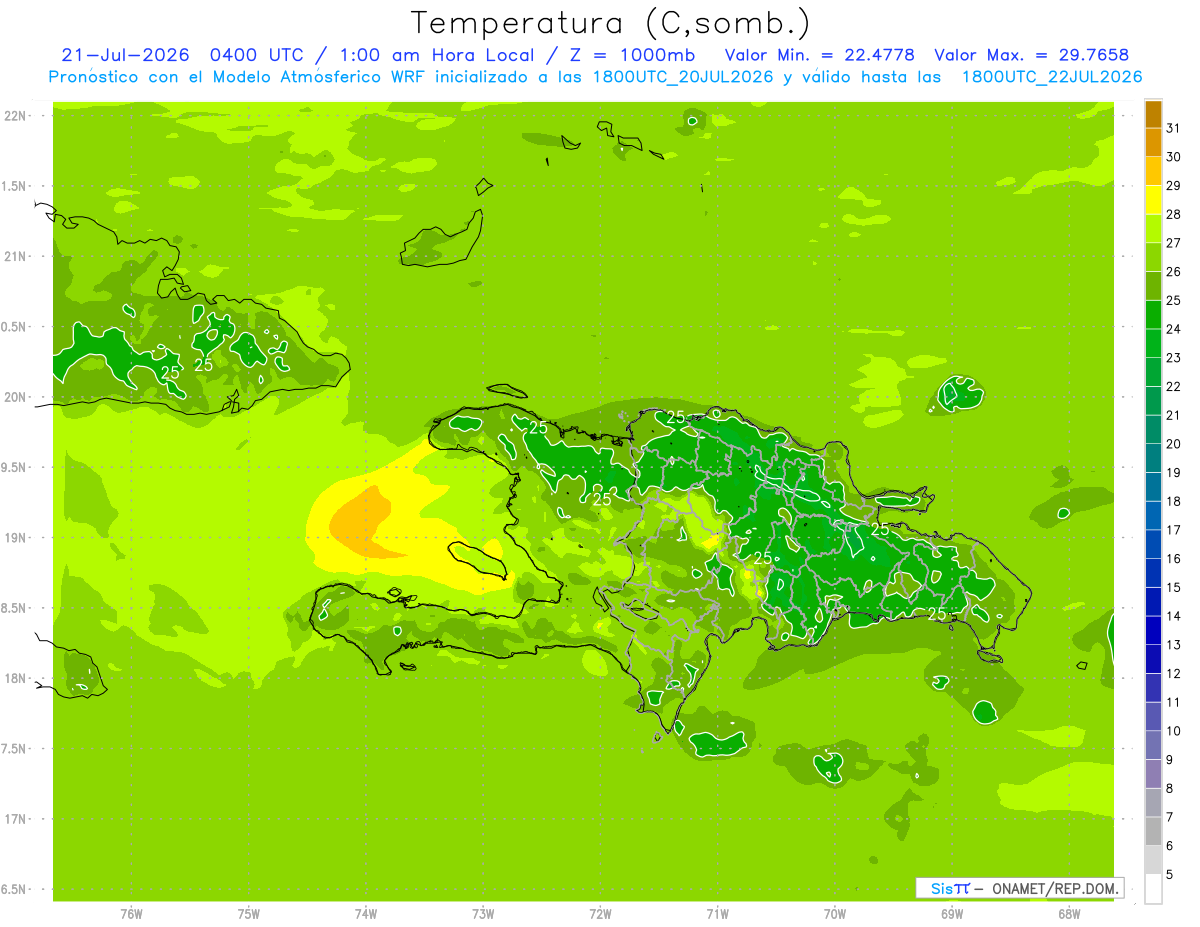
Task: Click the "22N" latitude axis label
Action: point(16,115)
